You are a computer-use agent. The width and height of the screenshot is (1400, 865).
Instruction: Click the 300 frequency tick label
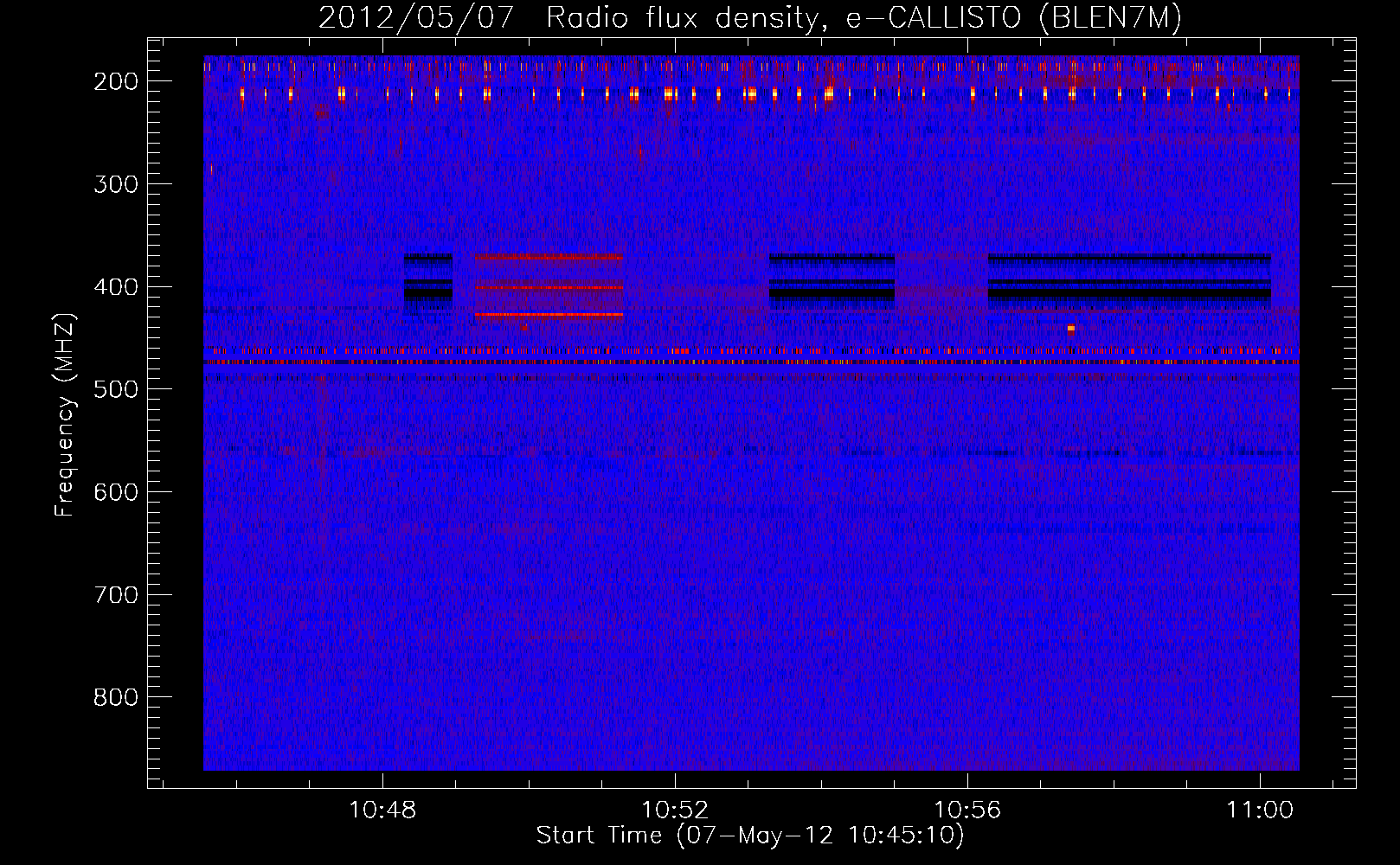click(x=115, y=184)
